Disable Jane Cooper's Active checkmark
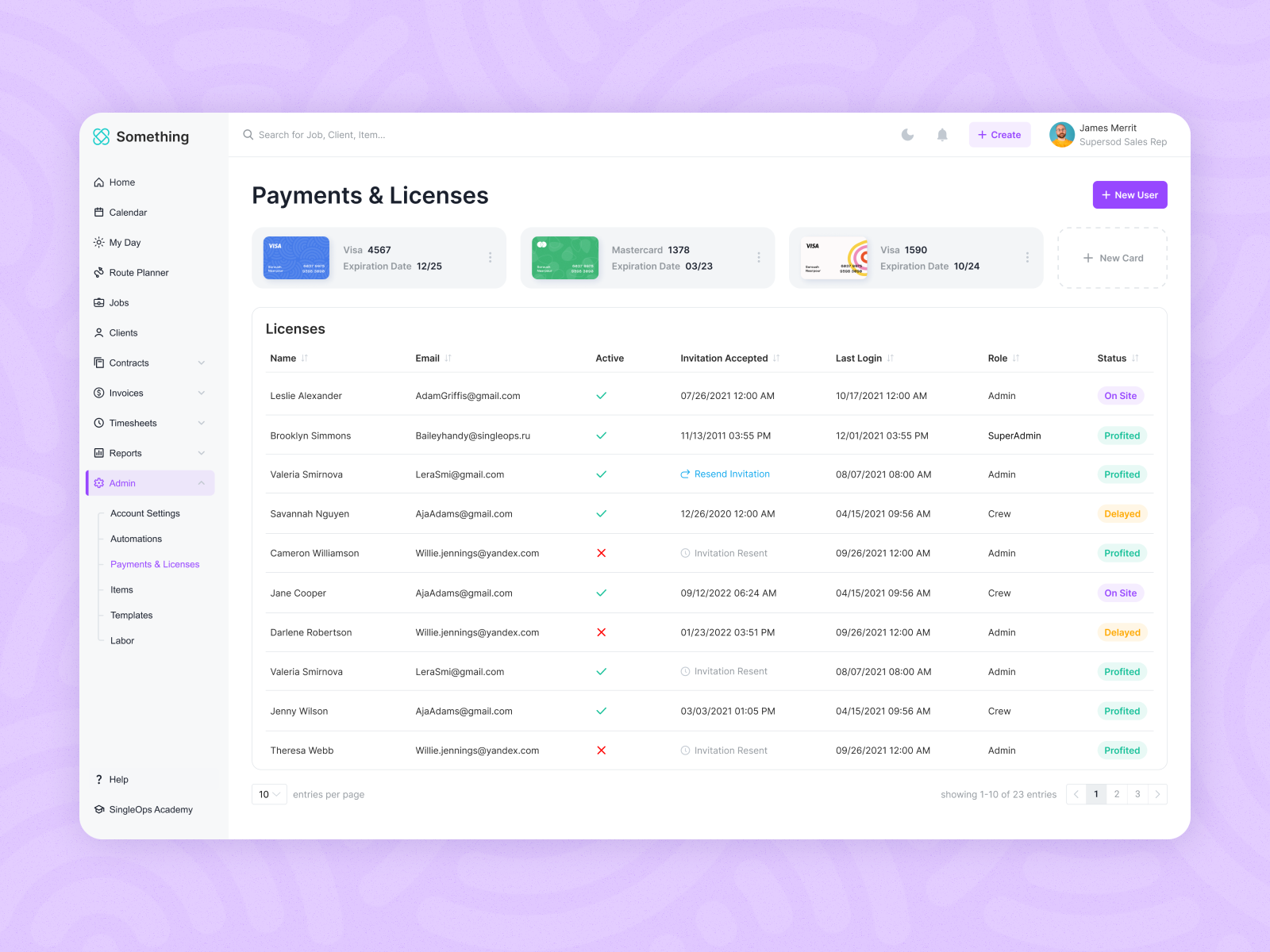The image size is (1270, 952). (x=602, y=593)
